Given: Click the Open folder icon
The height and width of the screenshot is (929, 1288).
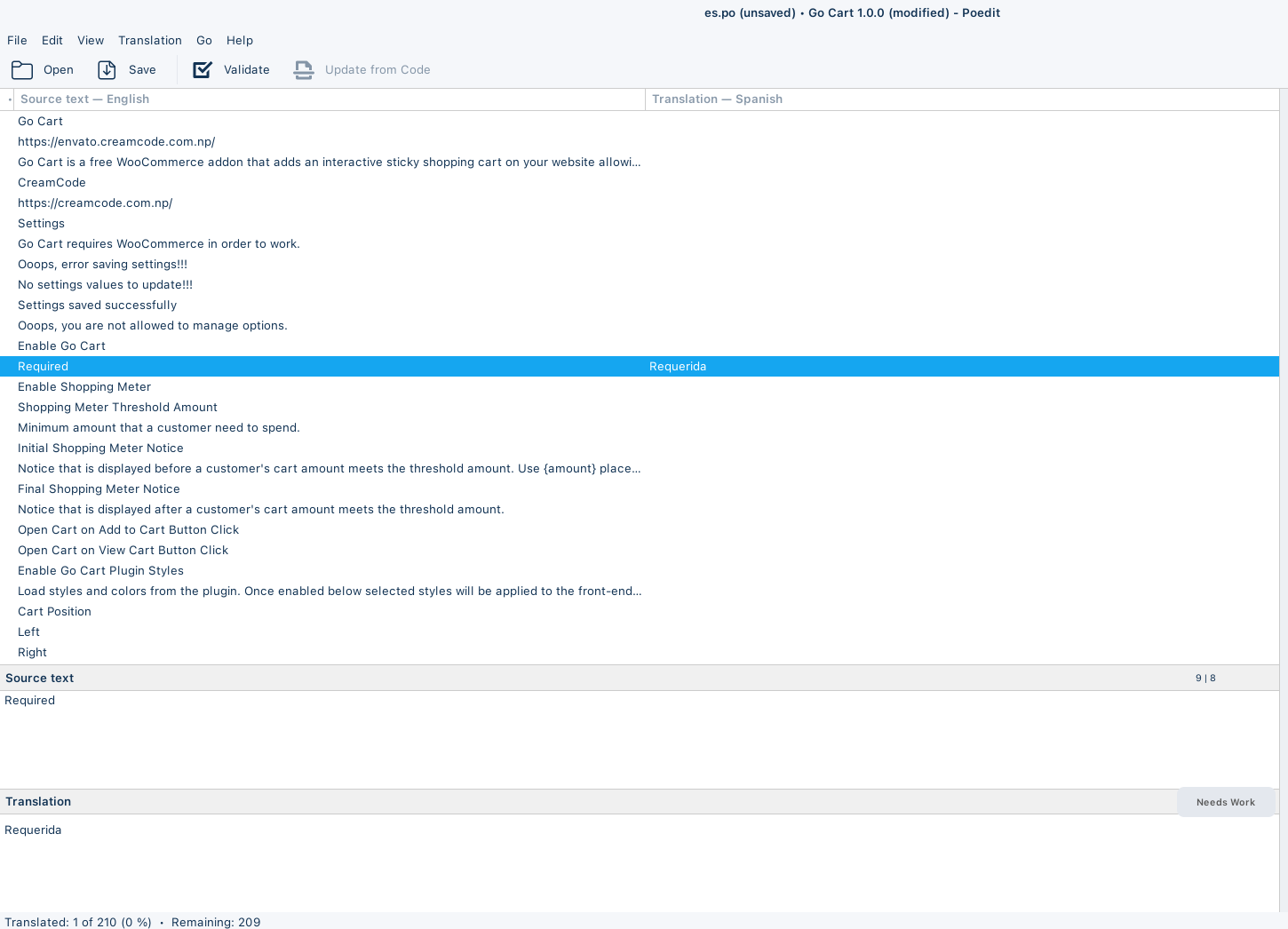Looking at the screenshot, I should pos(22,70).
